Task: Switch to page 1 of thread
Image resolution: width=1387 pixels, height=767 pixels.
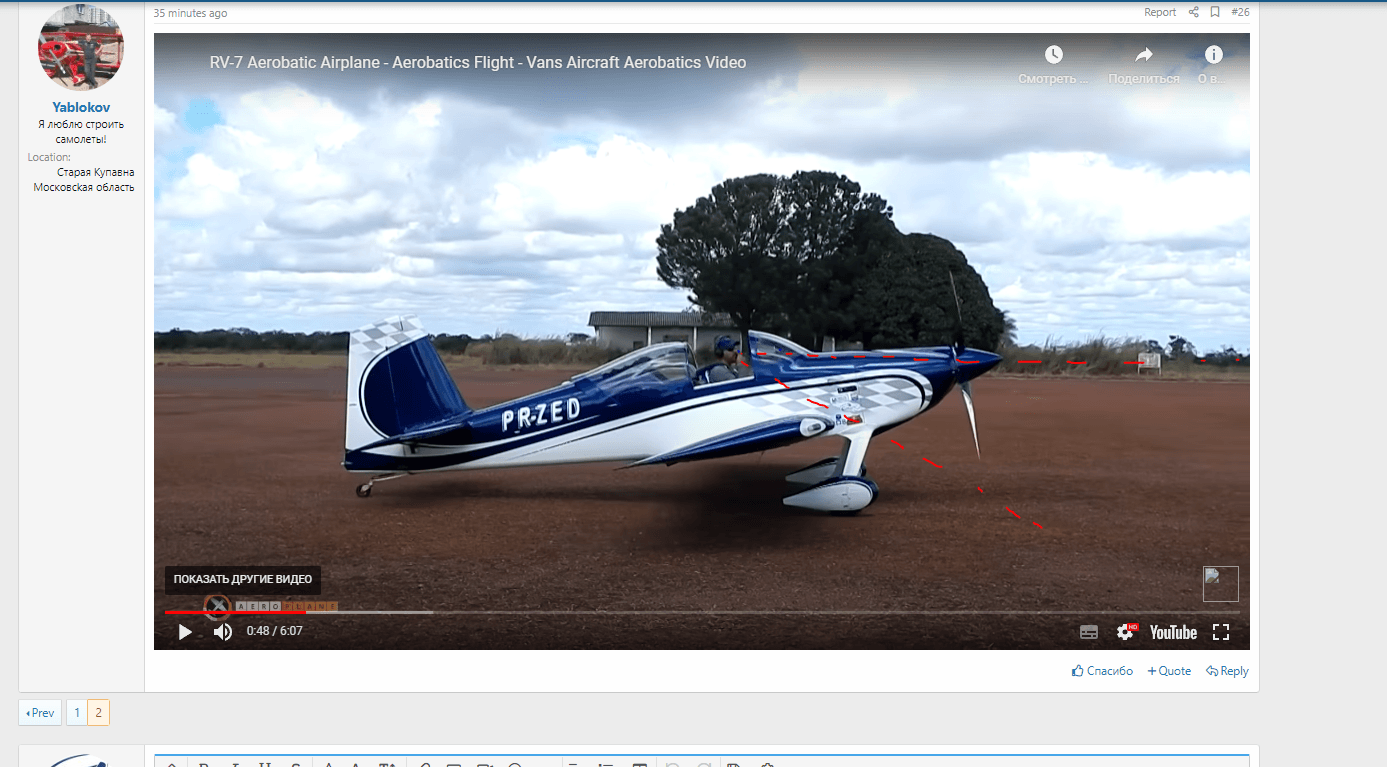Action: [76, 713]
